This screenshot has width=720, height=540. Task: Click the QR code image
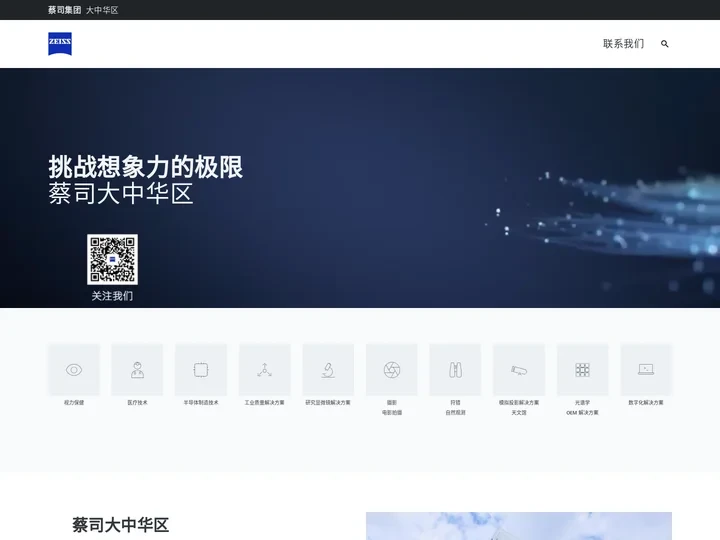112,259
